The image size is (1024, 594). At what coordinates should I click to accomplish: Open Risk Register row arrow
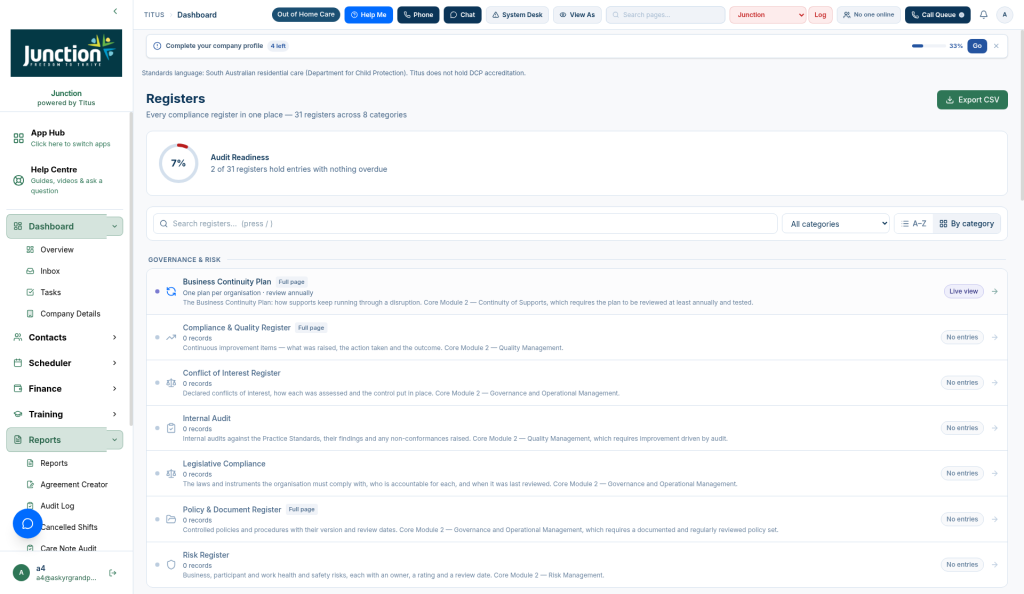pyautogui.click(x=995, y=565)
